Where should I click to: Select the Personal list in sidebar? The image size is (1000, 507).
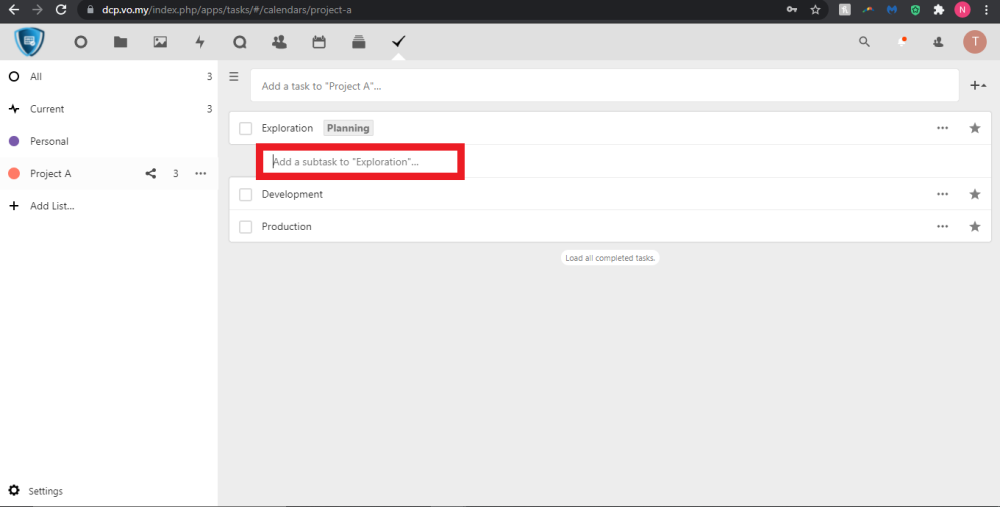[49, 141]
